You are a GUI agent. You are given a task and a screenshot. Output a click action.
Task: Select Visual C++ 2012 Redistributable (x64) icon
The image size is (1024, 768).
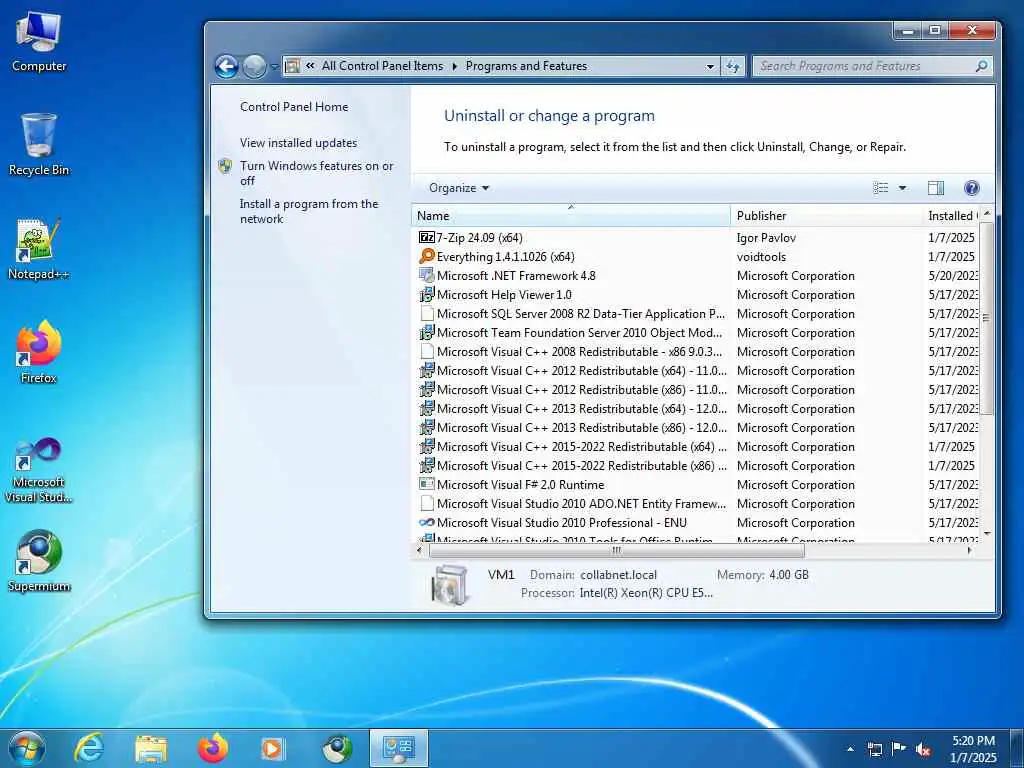[426, 370]
